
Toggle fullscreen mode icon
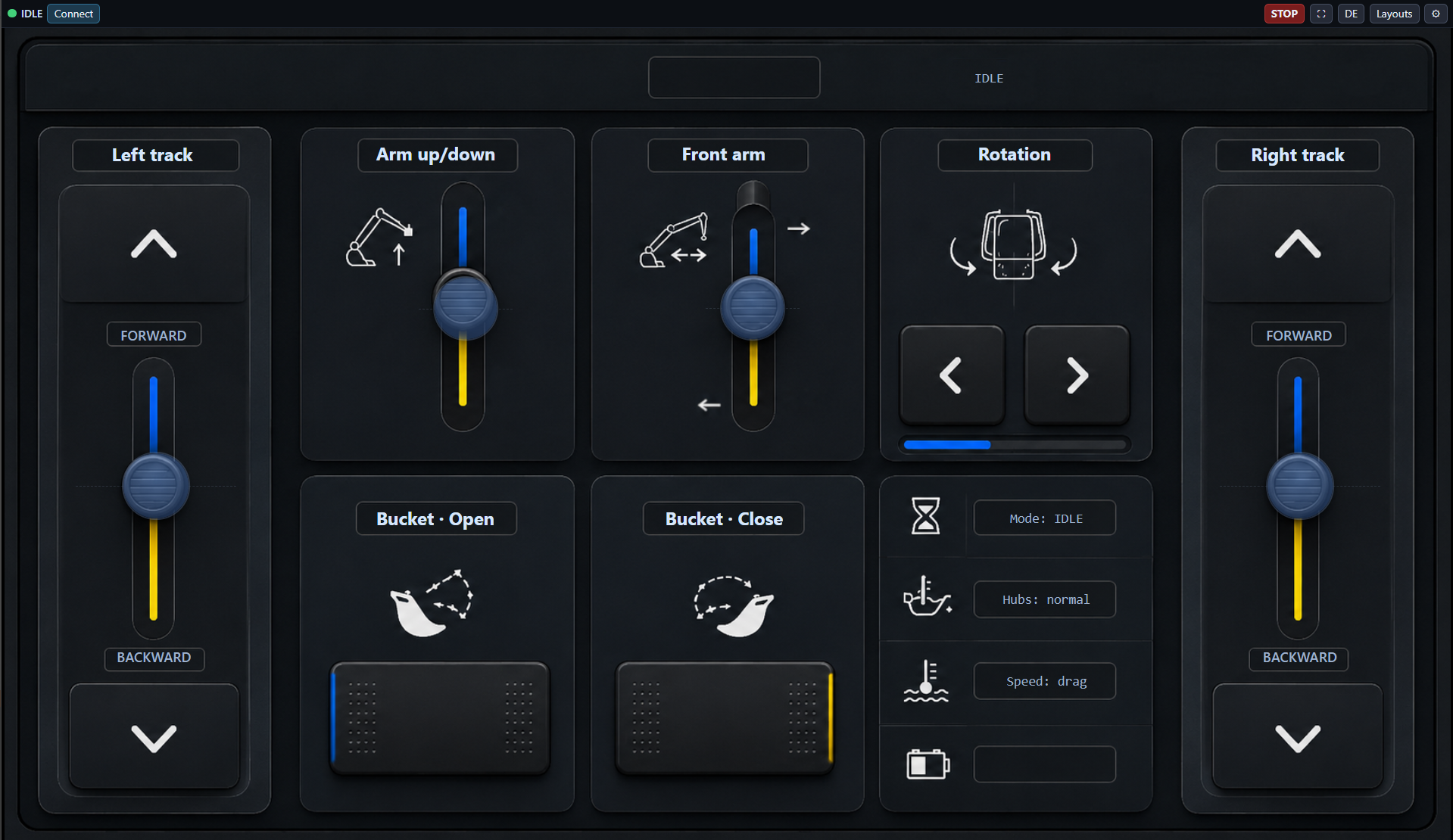click(x=1320, y=14)
